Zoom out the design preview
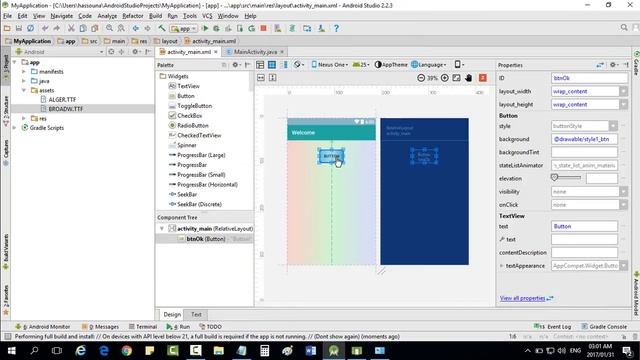The height and width of the screenshot is (360, 640). 421,78
